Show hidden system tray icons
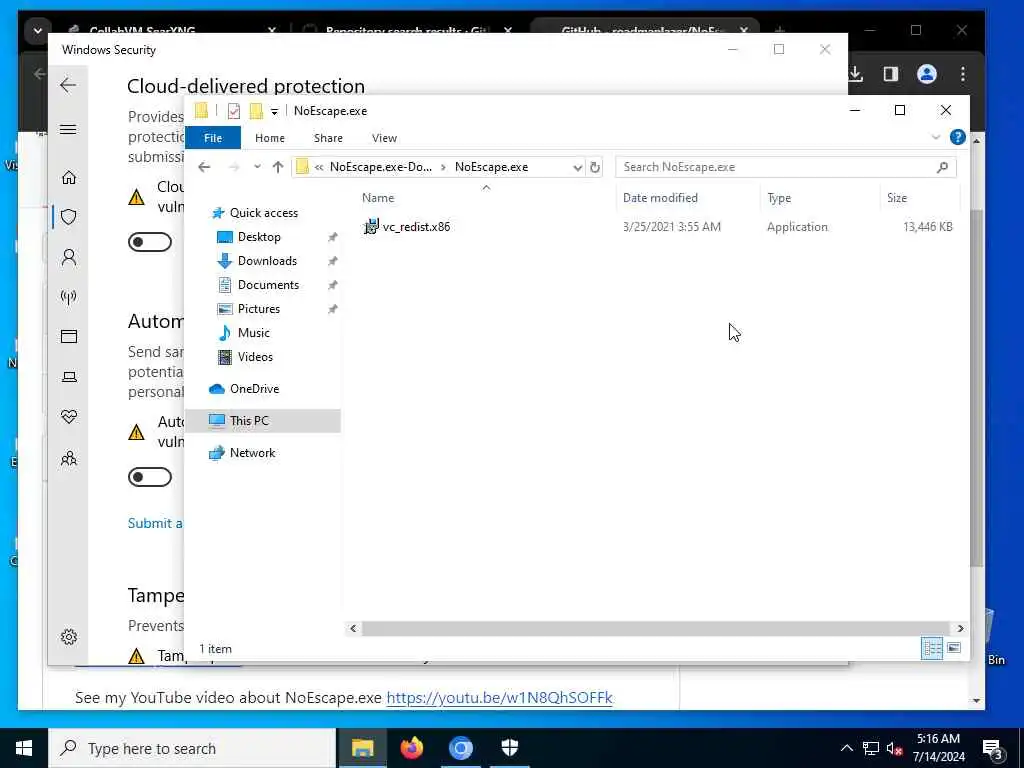The height and width of the screenshot is (768, 1024). (x=846, y=748)
